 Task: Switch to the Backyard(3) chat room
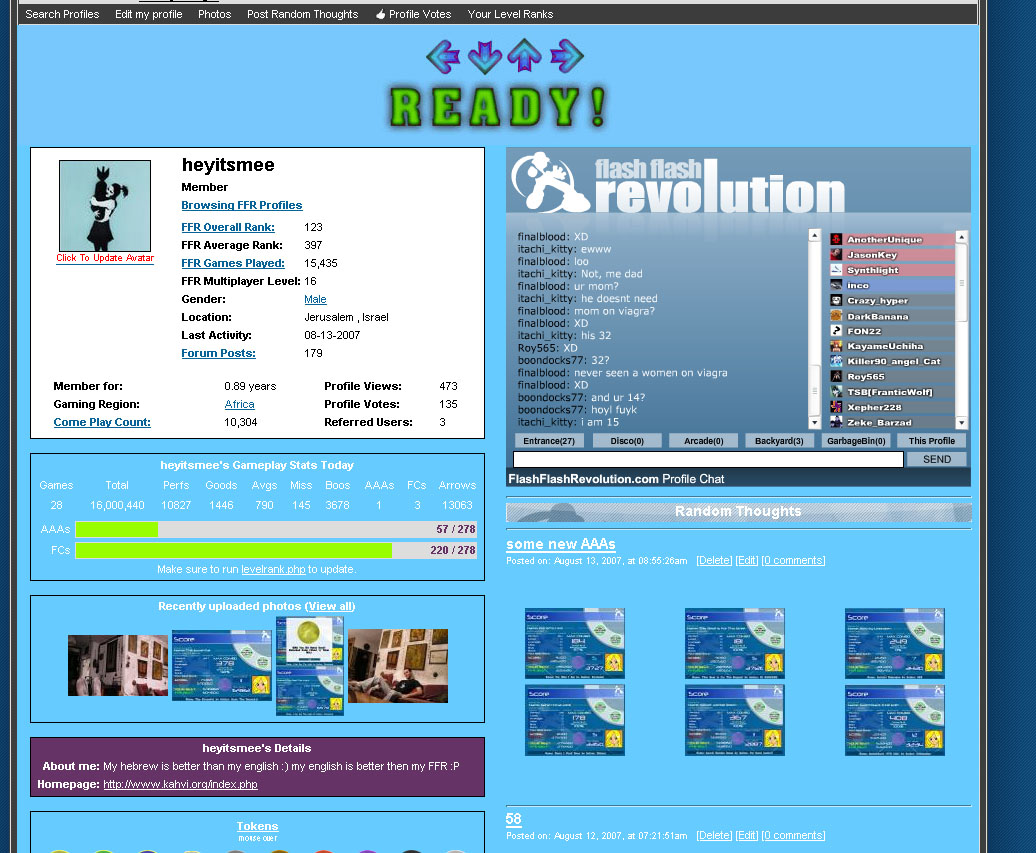pyautogui.click(x=779, y=441)
